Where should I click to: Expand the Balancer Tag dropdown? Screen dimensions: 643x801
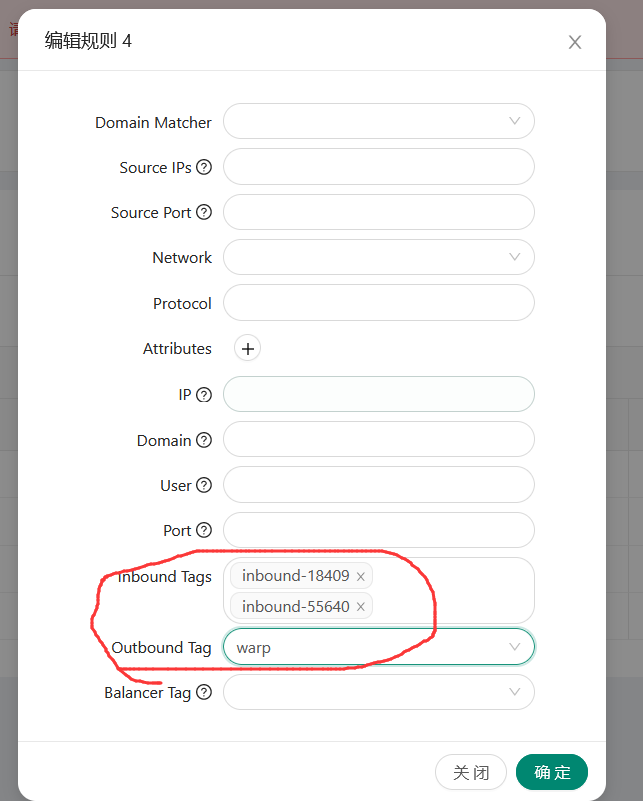pyautogui.click(x=378, y=692)
